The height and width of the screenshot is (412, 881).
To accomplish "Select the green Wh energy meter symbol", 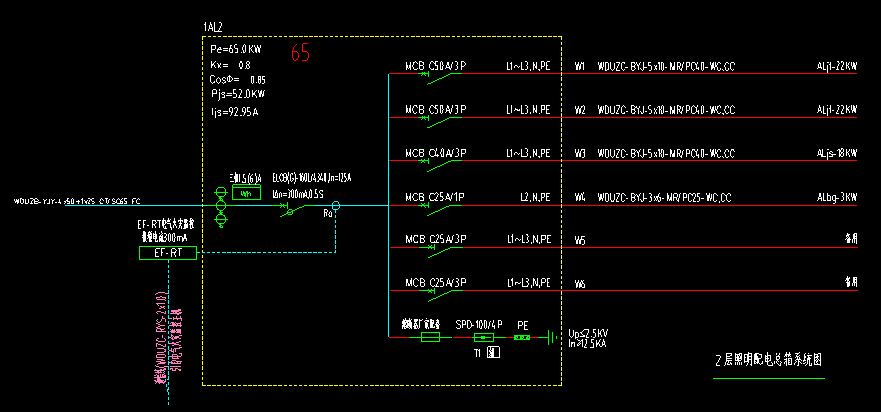I will tap(247, 192).
